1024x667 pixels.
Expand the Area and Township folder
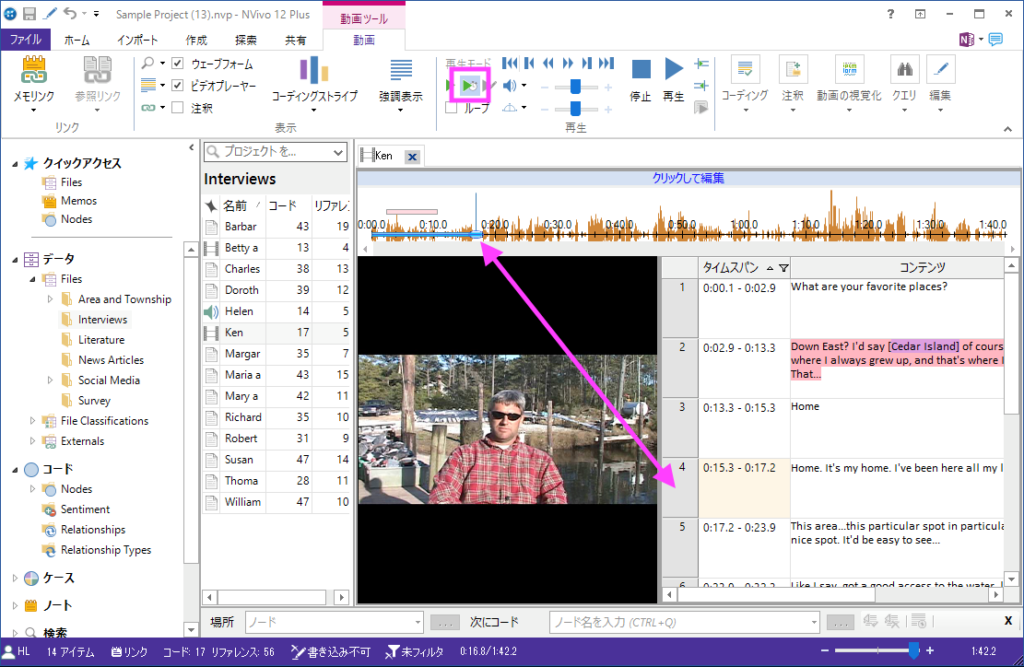point(50,299)
